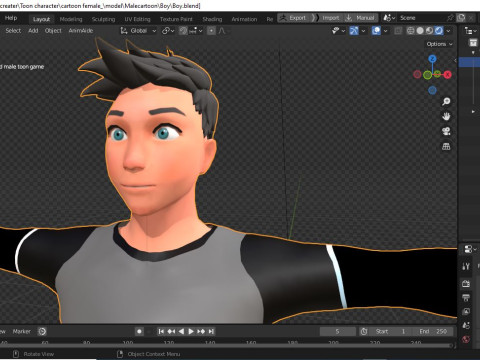Select solid viewport shading

(x=420, y=31)
